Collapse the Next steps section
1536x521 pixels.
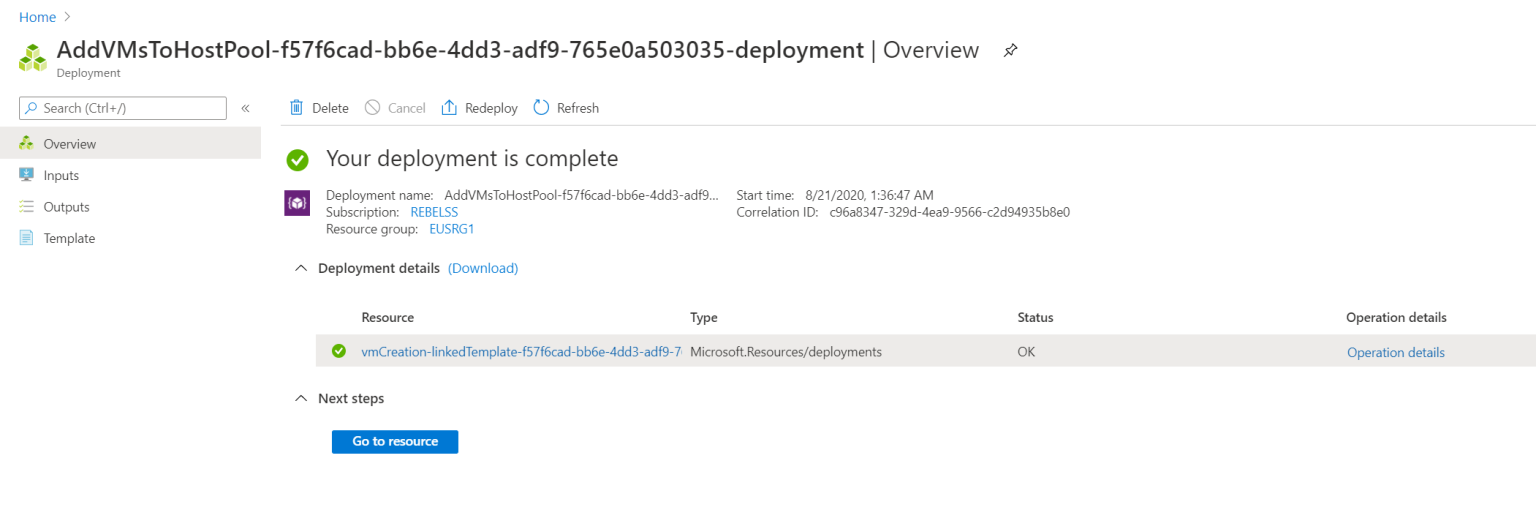click(x=301, y=398)
